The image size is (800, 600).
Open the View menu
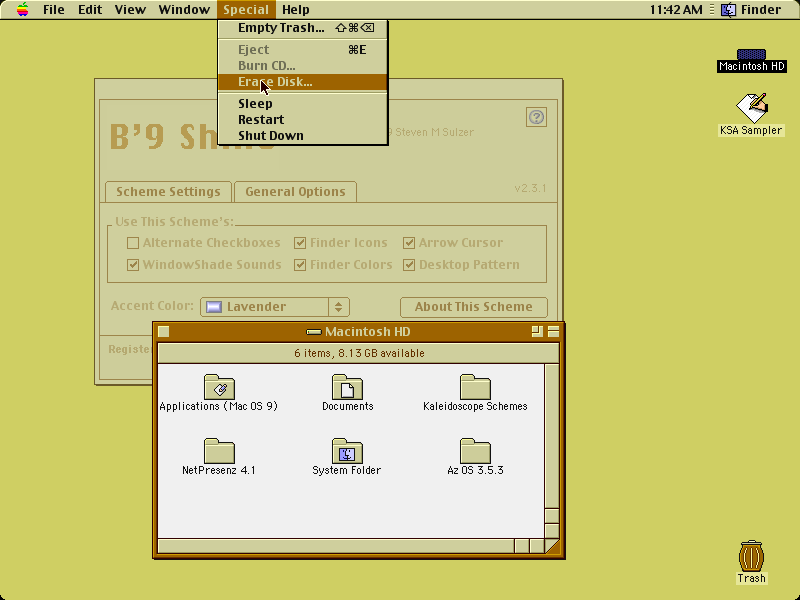(130, 10)
